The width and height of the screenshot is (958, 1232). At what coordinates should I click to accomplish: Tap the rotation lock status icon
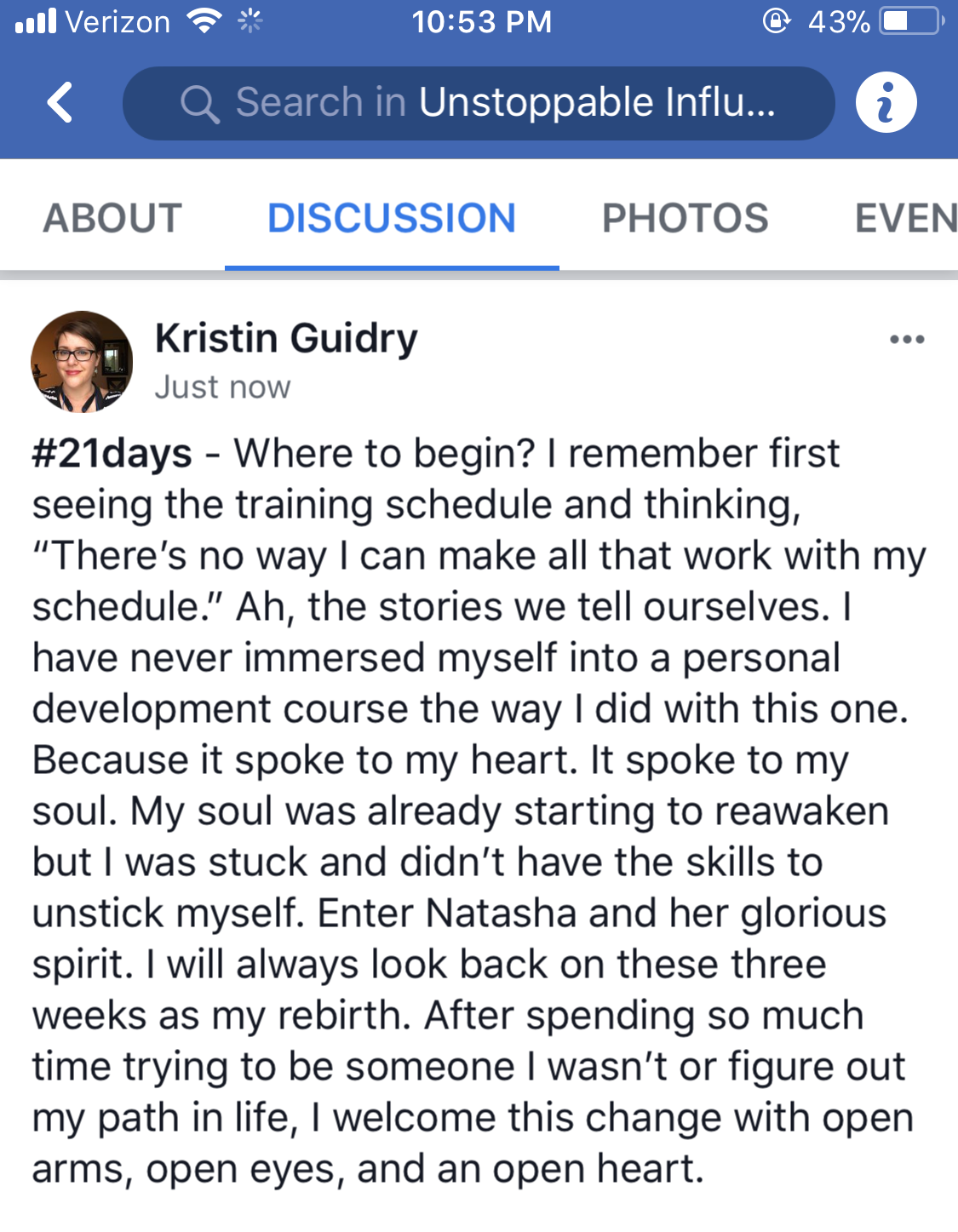776,20
